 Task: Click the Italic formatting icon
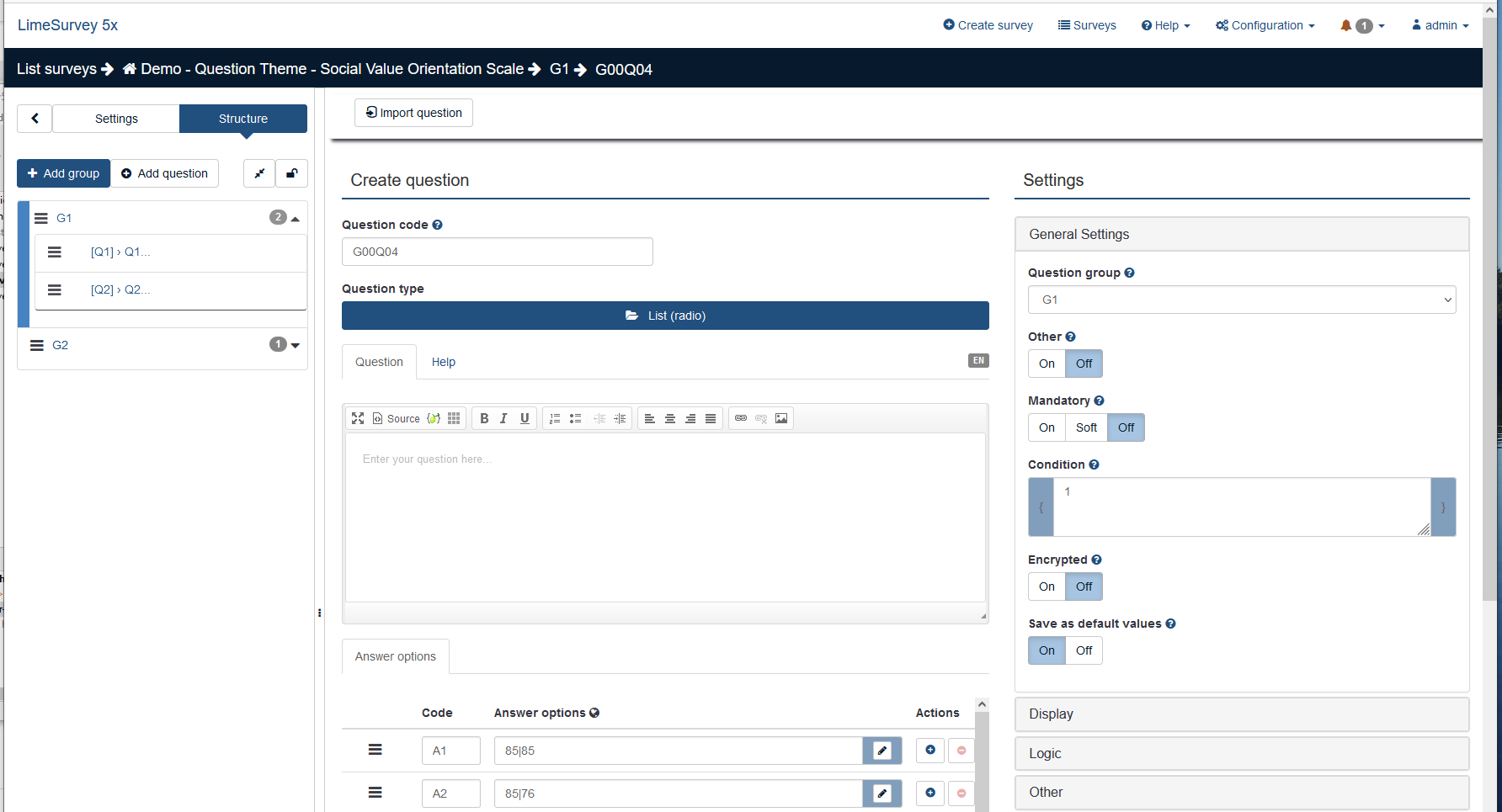(x=503, y=418)
